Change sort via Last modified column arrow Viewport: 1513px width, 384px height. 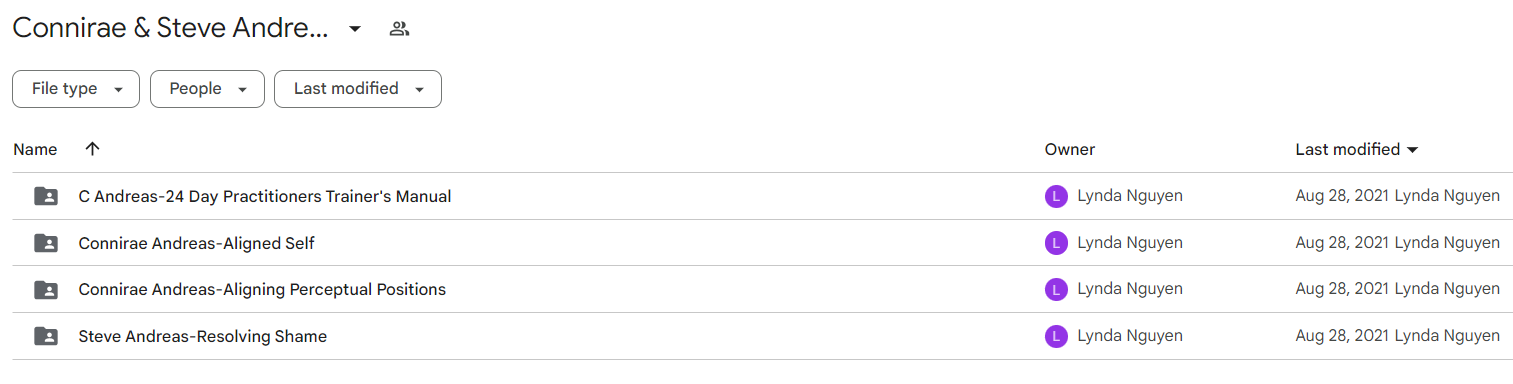[1413, 150]
